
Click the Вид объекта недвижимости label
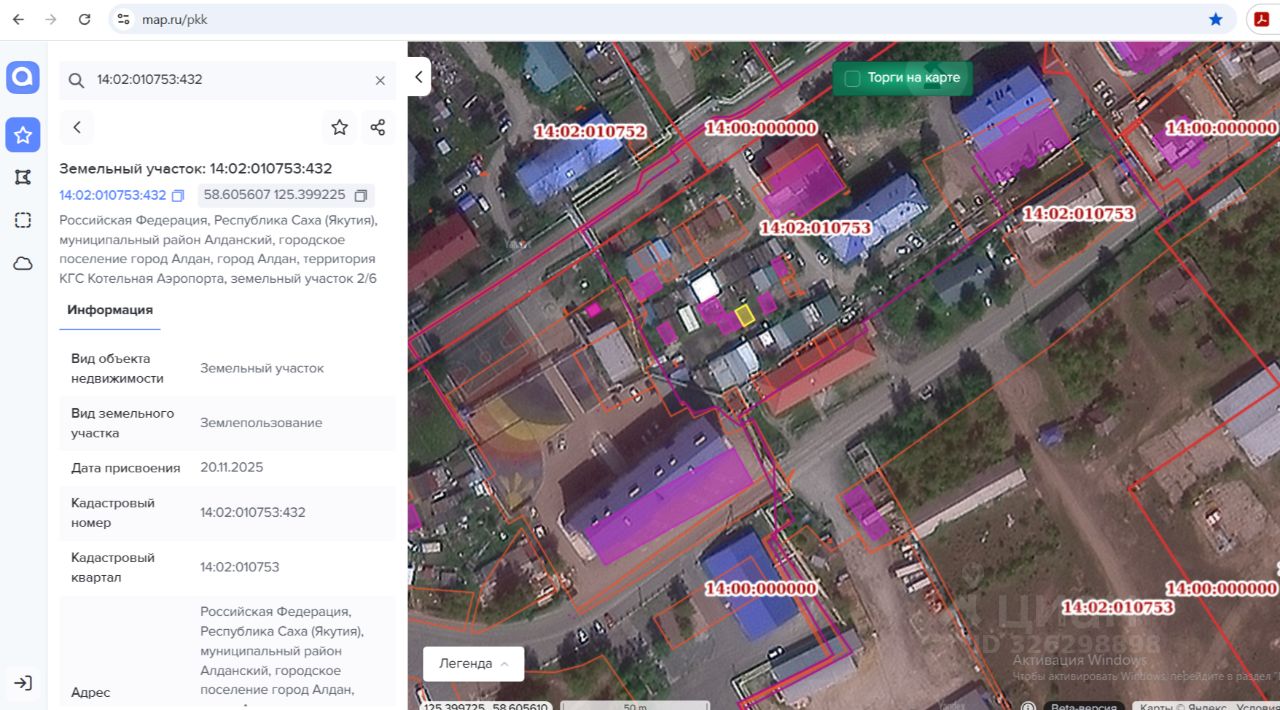[117, 368]
